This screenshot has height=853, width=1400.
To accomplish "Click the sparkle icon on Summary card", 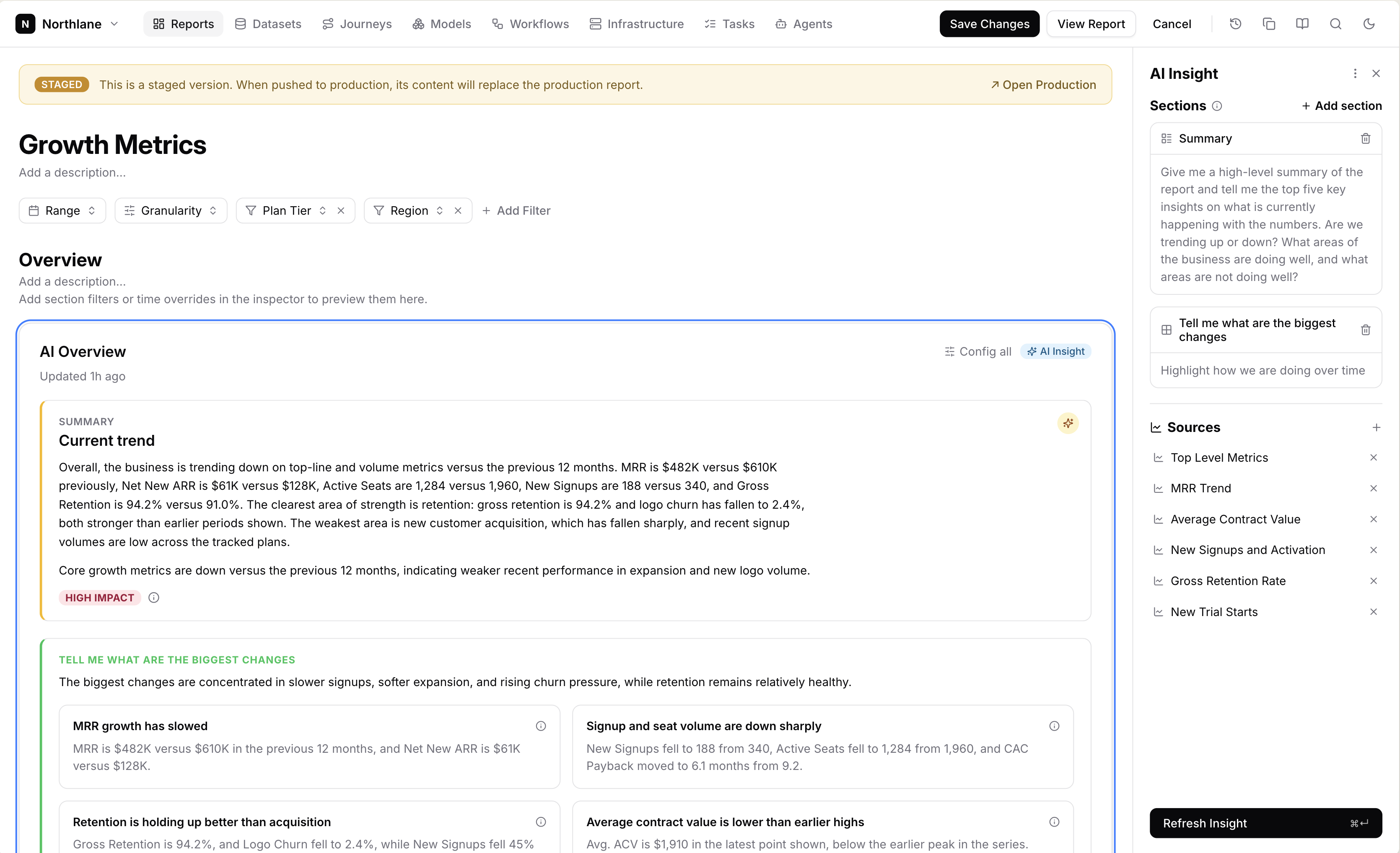I will pos(1068,424).
